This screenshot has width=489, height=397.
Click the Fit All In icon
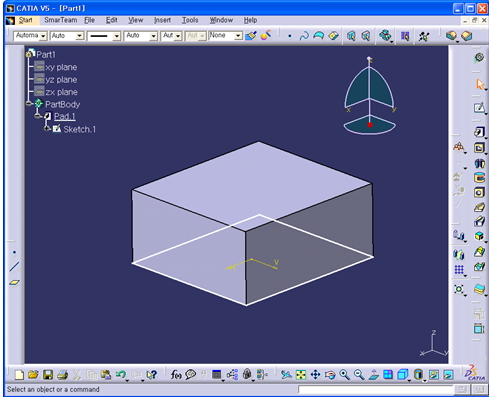pyautogui.click(x=301, y=375)
